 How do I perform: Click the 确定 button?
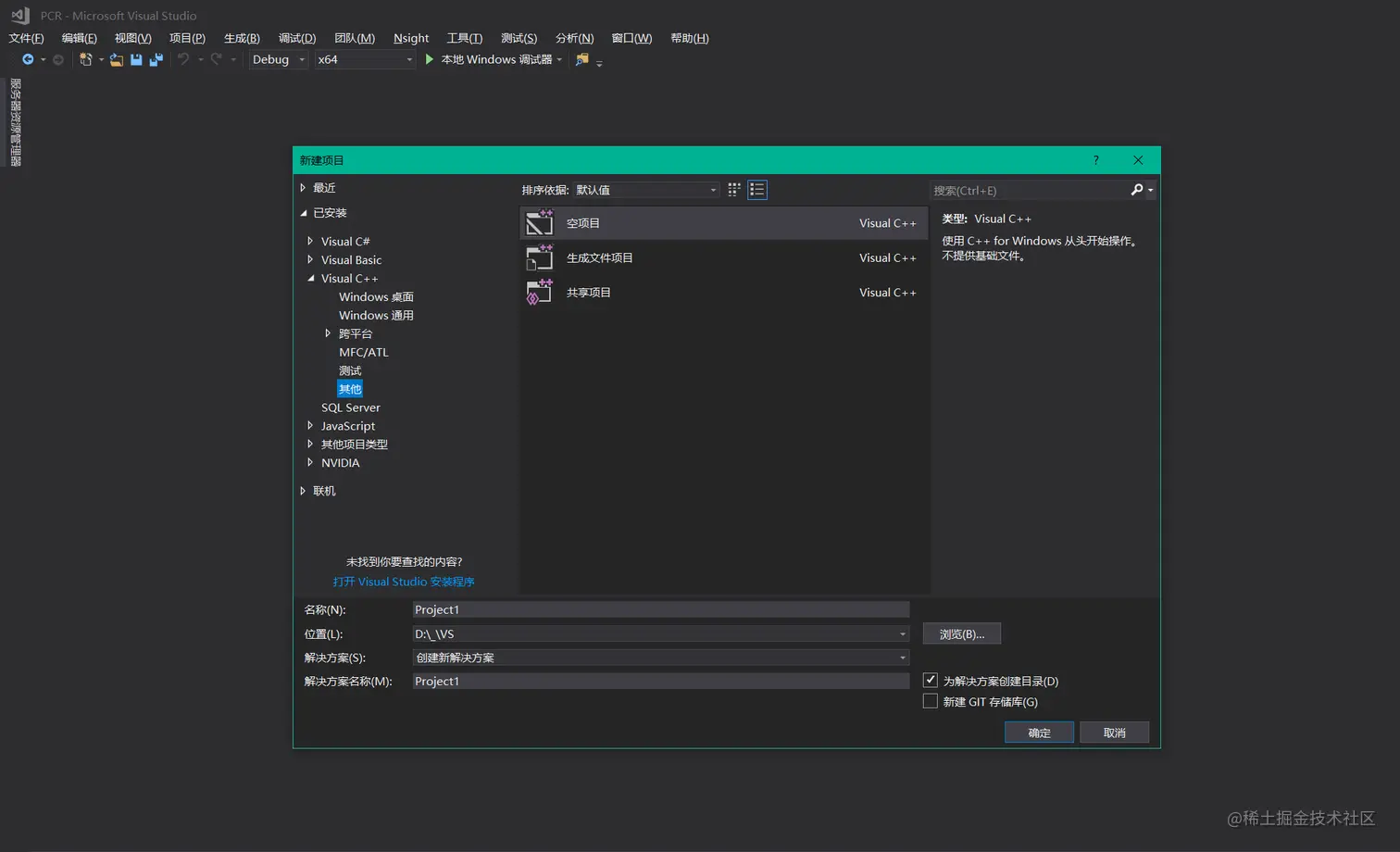(x=1039, y=733)
